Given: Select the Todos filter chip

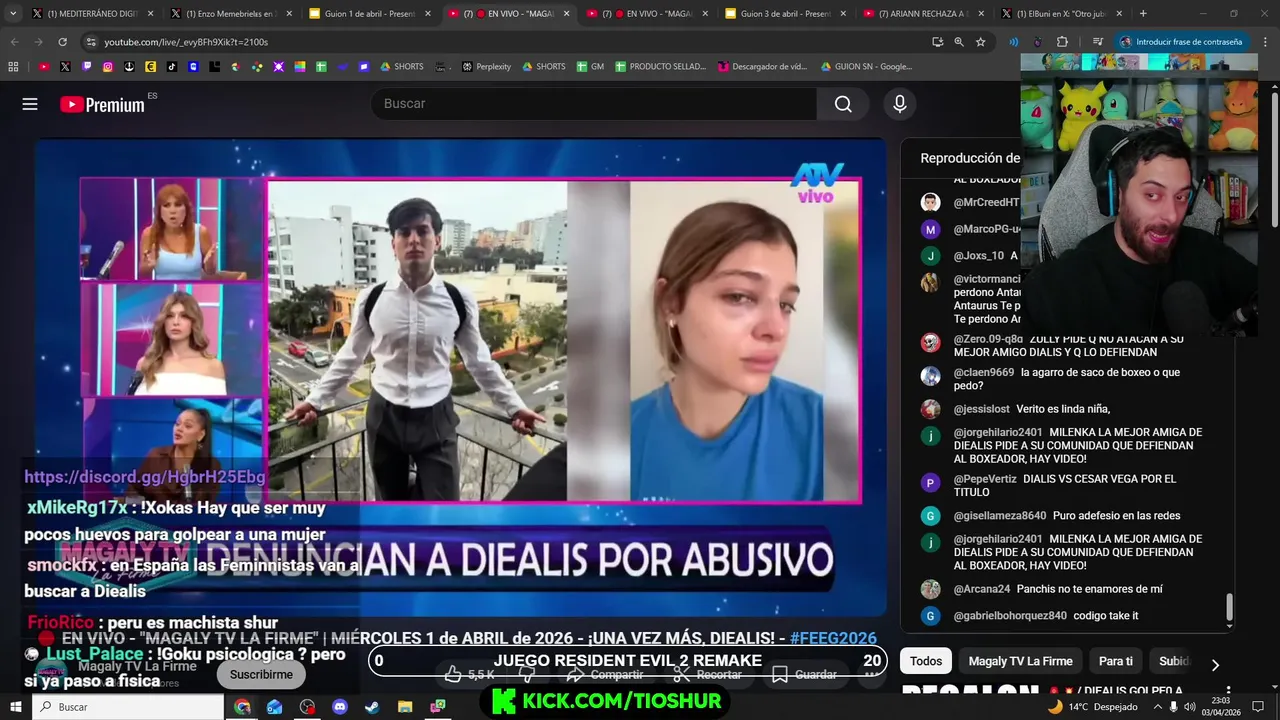Looking at the screenshot, I should tap(926, 661).
